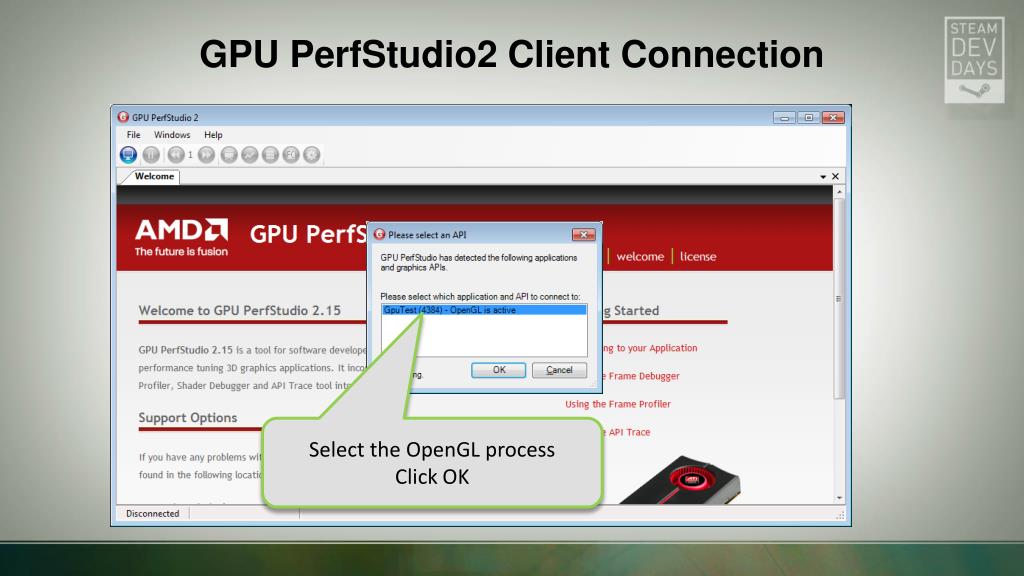Image resolution: width=1024 pixels, height=576 pixels.
Task: Click Cancel in the API dialog
Action: (x=559, y=370)
